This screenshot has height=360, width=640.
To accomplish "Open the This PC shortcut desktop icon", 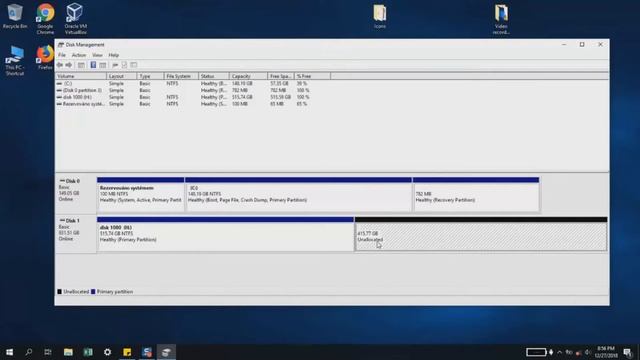I will pyautogui.click(x=15, y=60).
